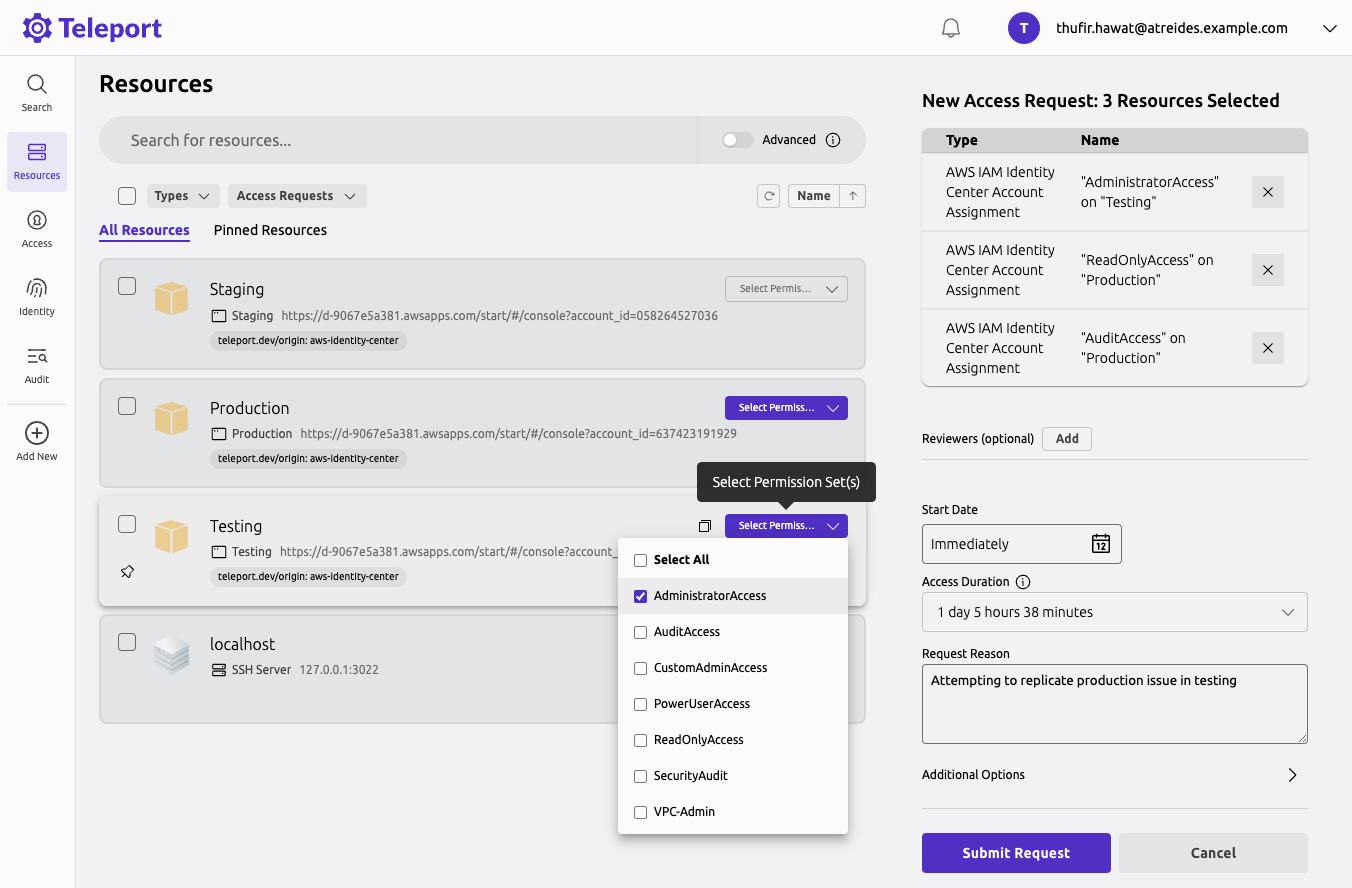Click the Submit Request button
The height and width of the screenshot is (888, 1352).
(1016, 852)
